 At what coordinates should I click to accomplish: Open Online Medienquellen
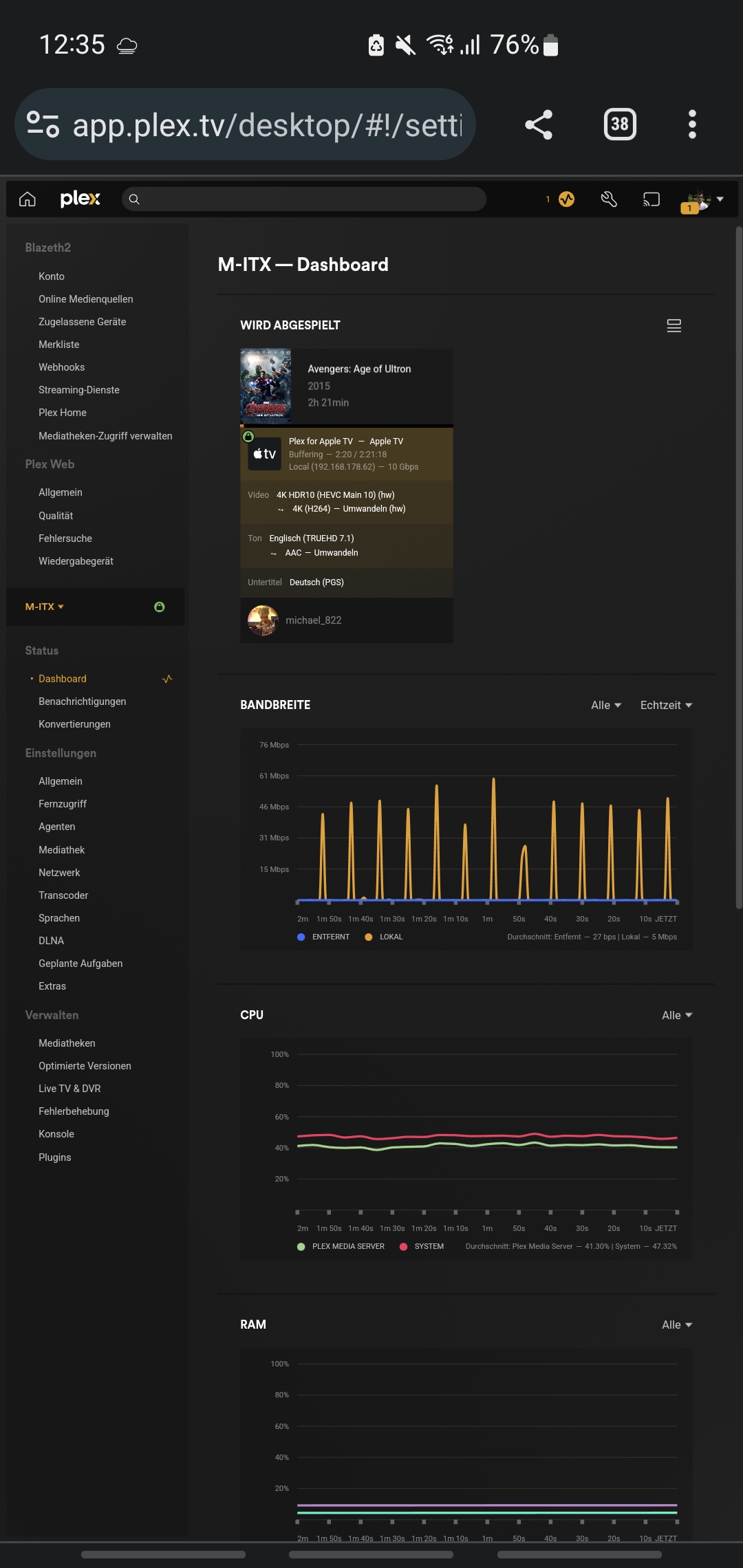(86, 299)
